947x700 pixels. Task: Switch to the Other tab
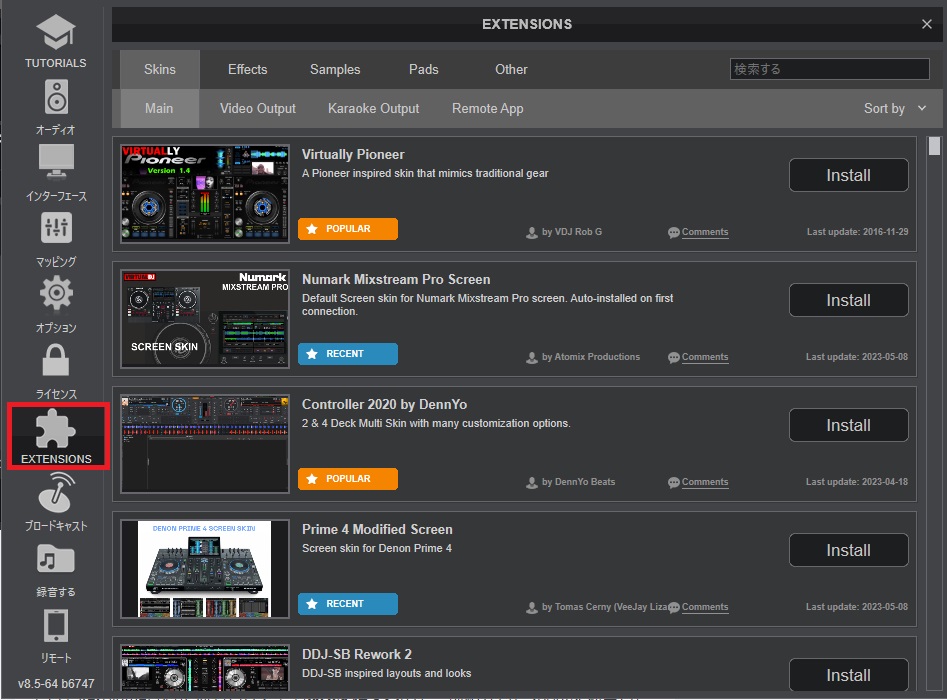tap(511, 69)
